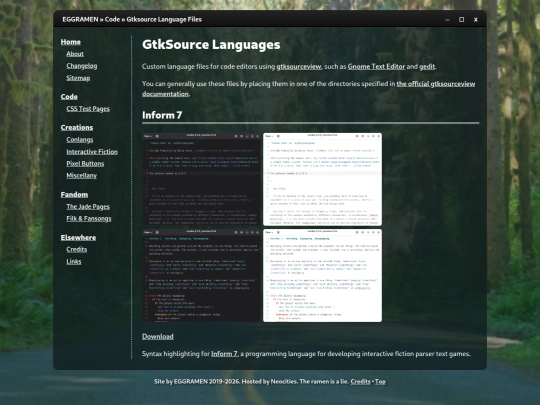The height and width of the screenshot is (405, 540).
Task: Go to Filk & Fansongs page
Action: 89,219
